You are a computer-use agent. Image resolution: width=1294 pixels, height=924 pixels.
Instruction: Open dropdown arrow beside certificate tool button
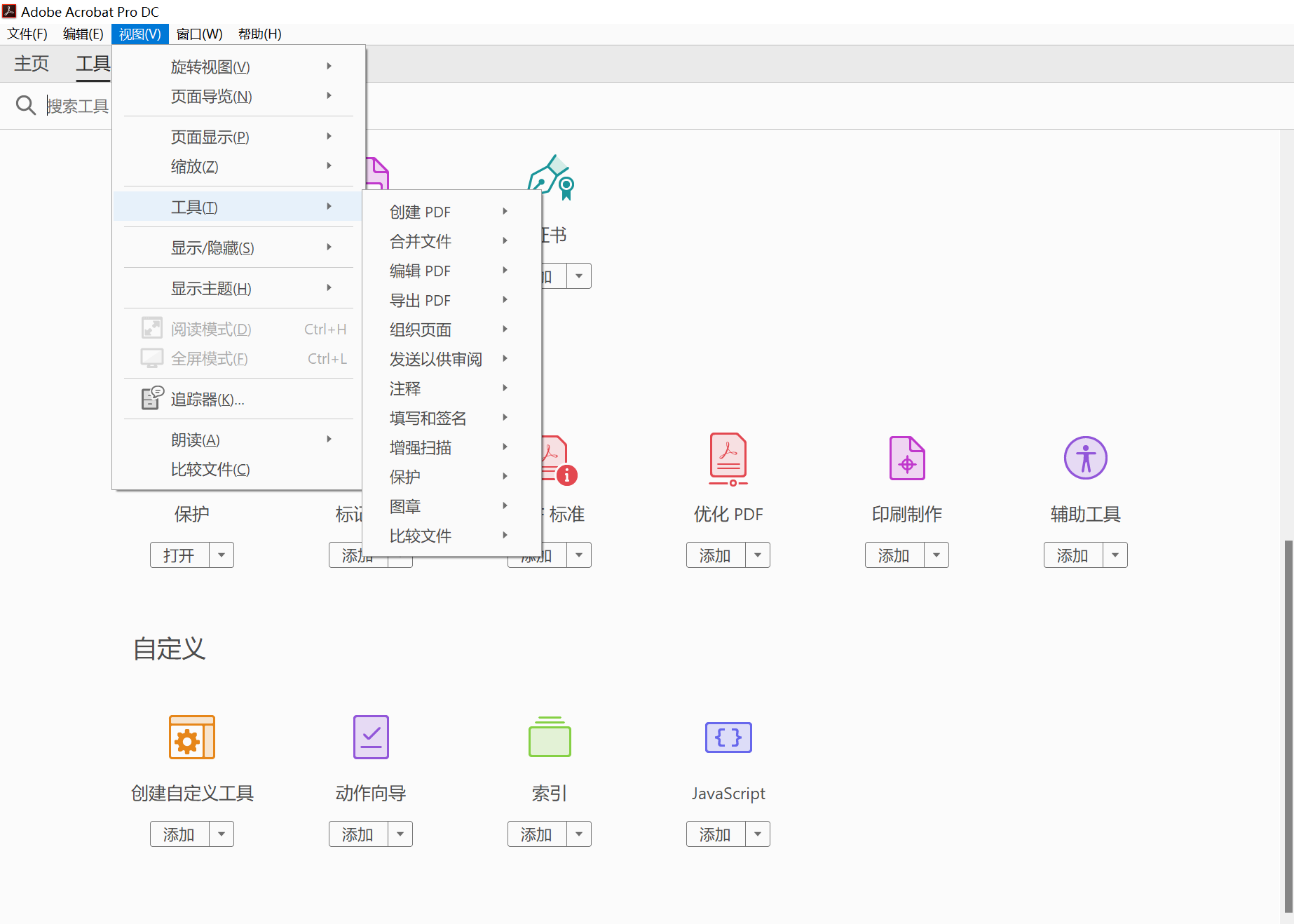tap(579, 276)
